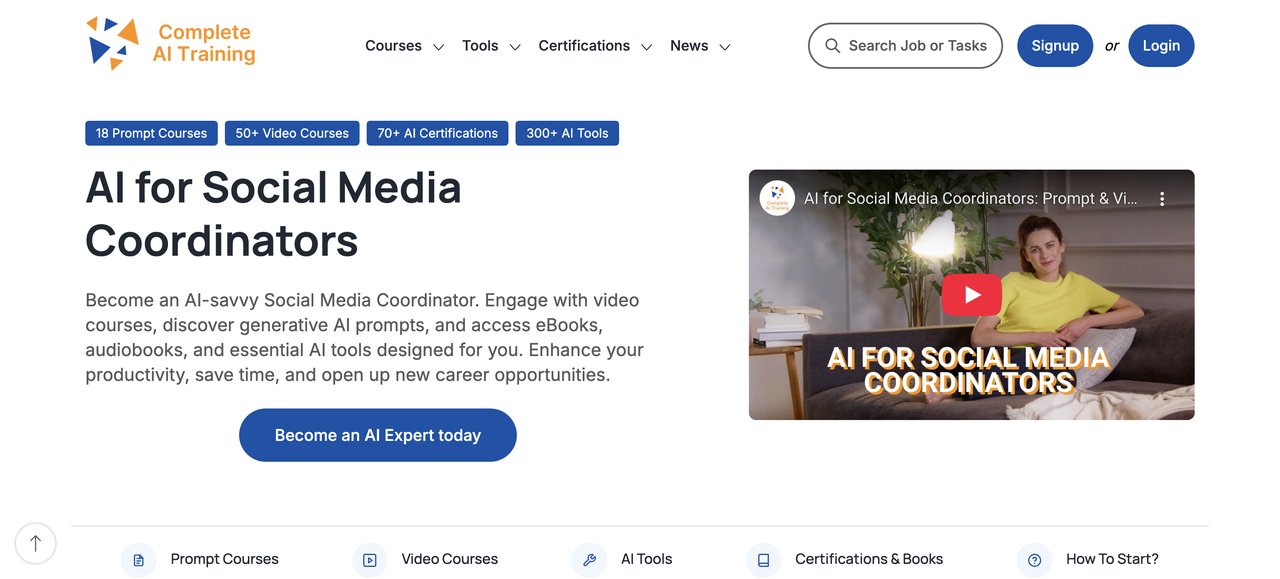This screenshot has width=1280, height=579.
Task: Open the video's three-dot options menu
Action: (x=1162, y=199)
